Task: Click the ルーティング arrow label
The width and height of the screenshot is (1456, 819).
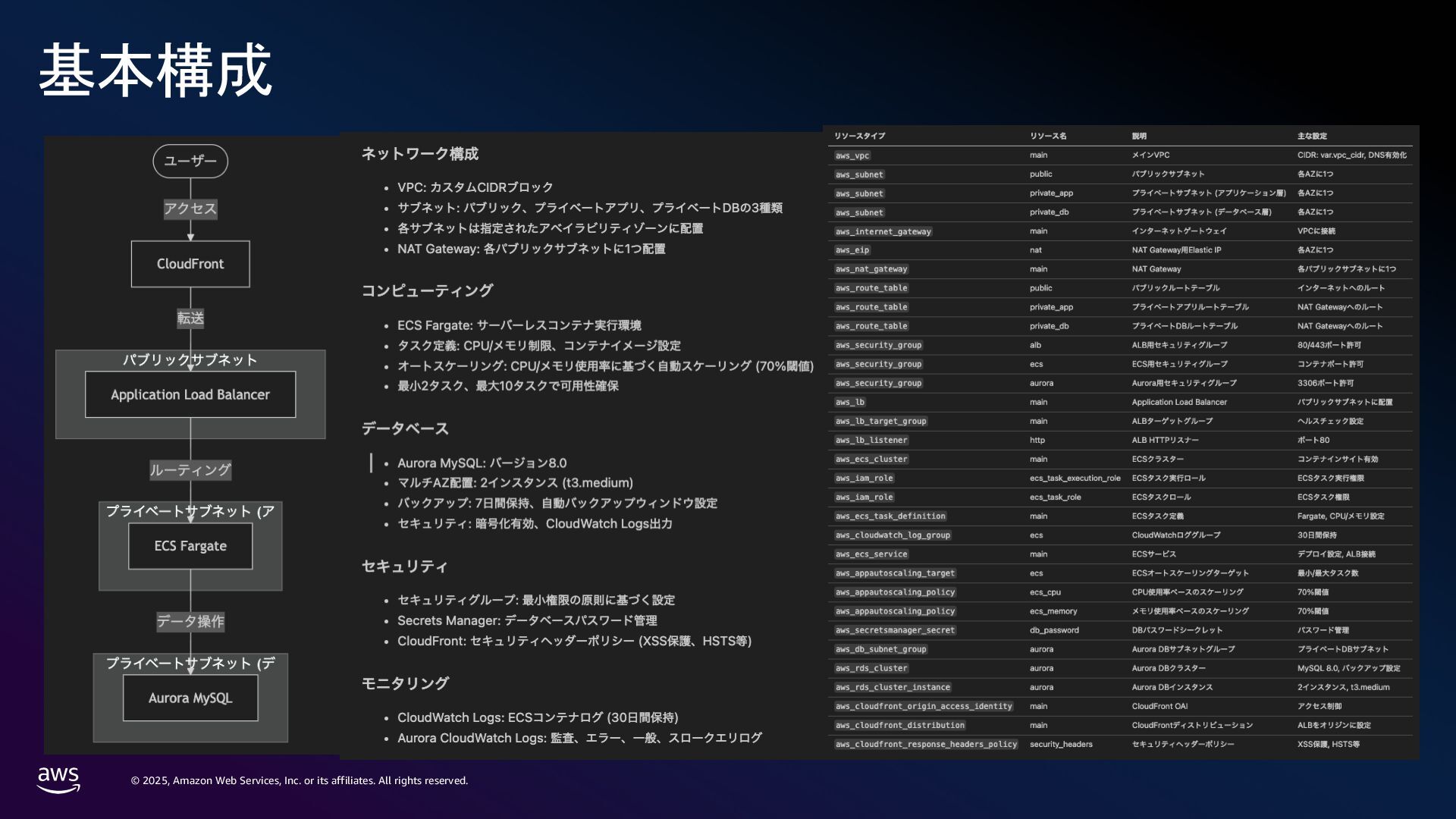Action: click(x=190, y=470)
